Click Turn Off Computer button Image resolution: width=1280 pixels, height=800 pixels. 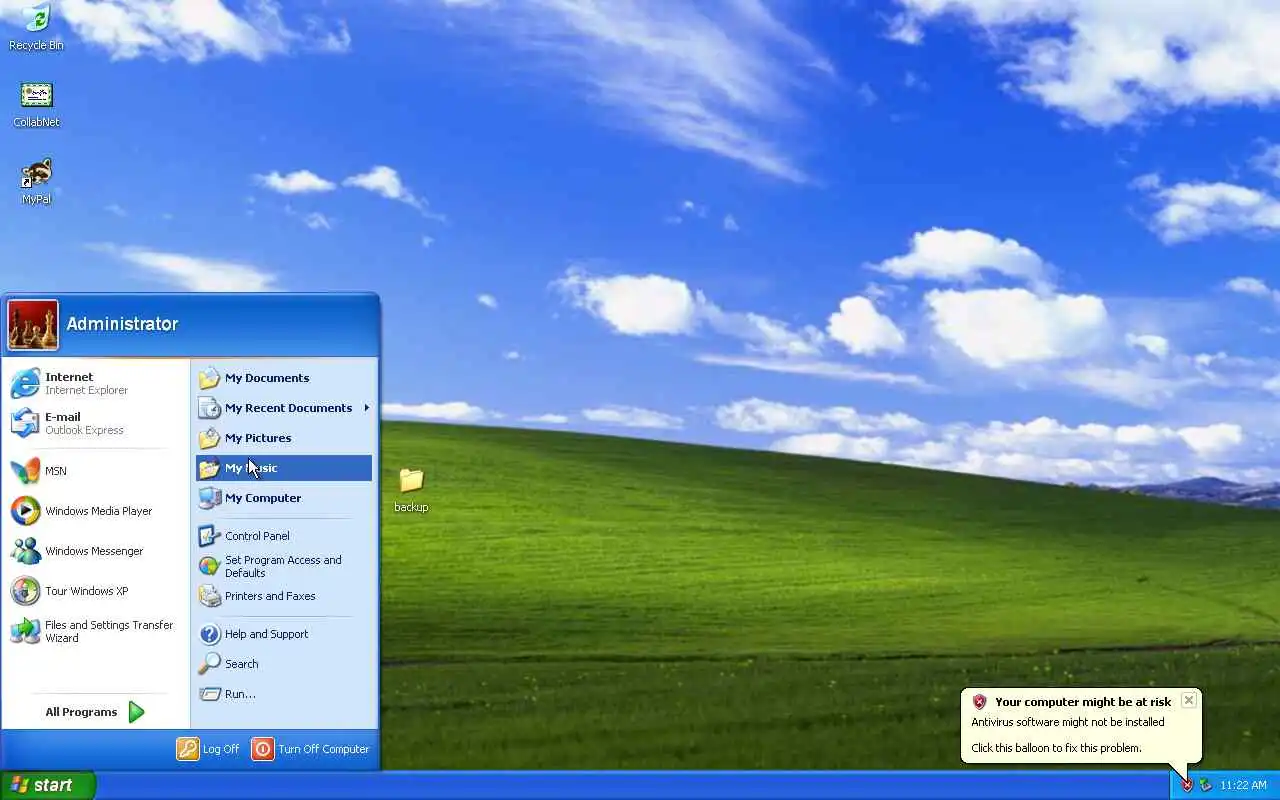coord(310,749)
